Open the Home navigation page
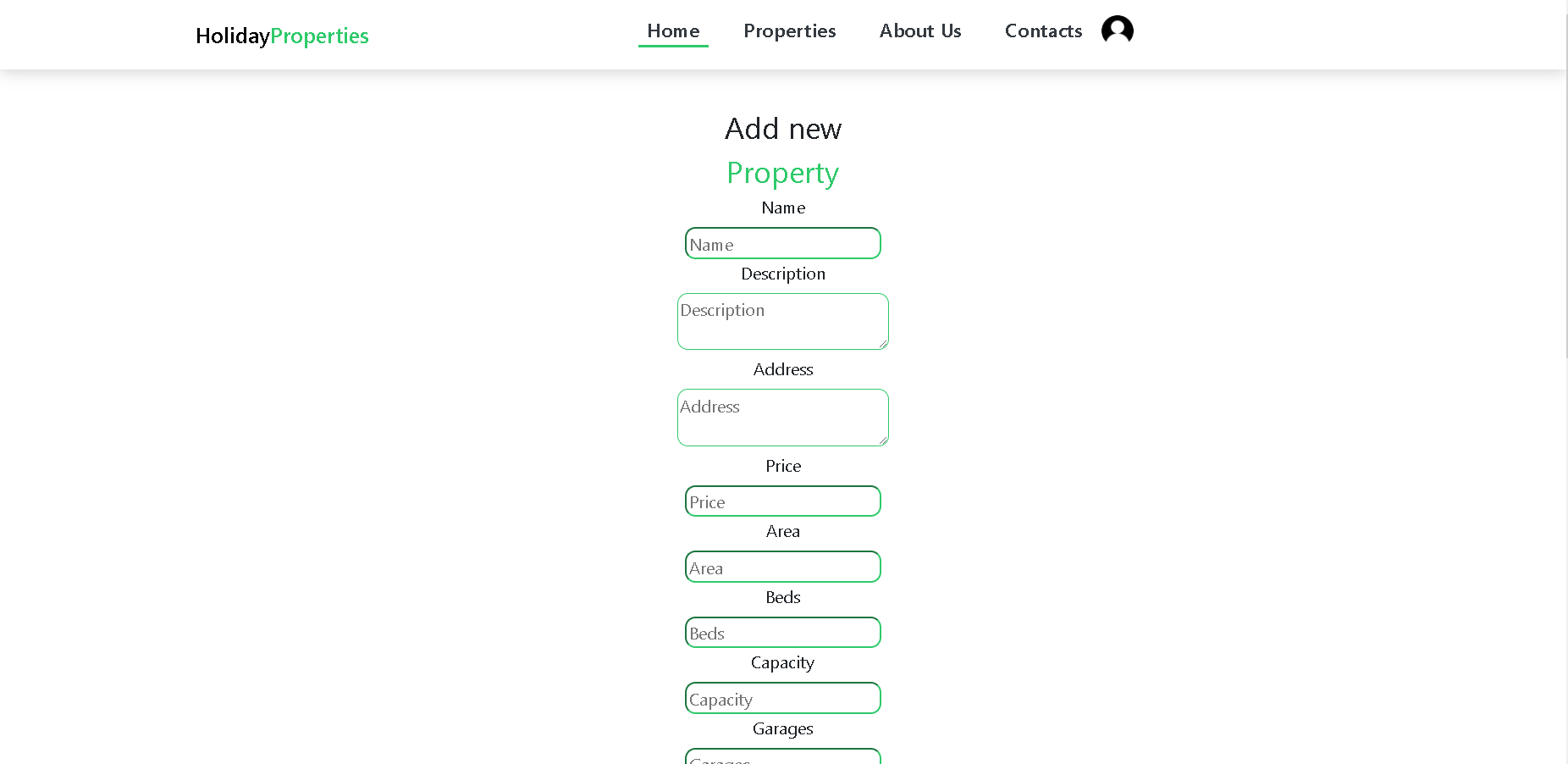The width and height of the screenshot is (1568, 764). point(673,30)
